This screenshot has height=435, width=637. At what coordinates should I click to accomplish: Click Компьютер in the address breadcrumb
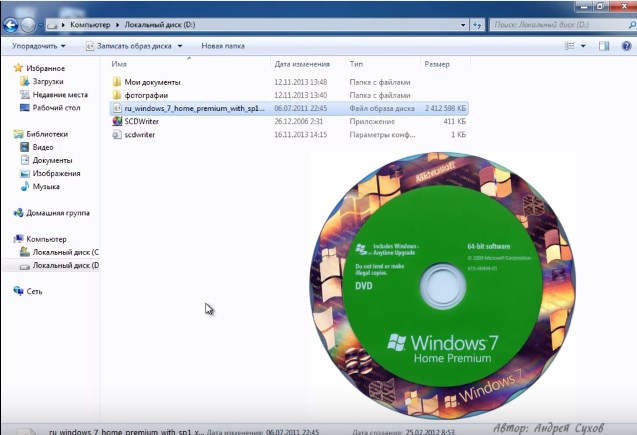90,25
